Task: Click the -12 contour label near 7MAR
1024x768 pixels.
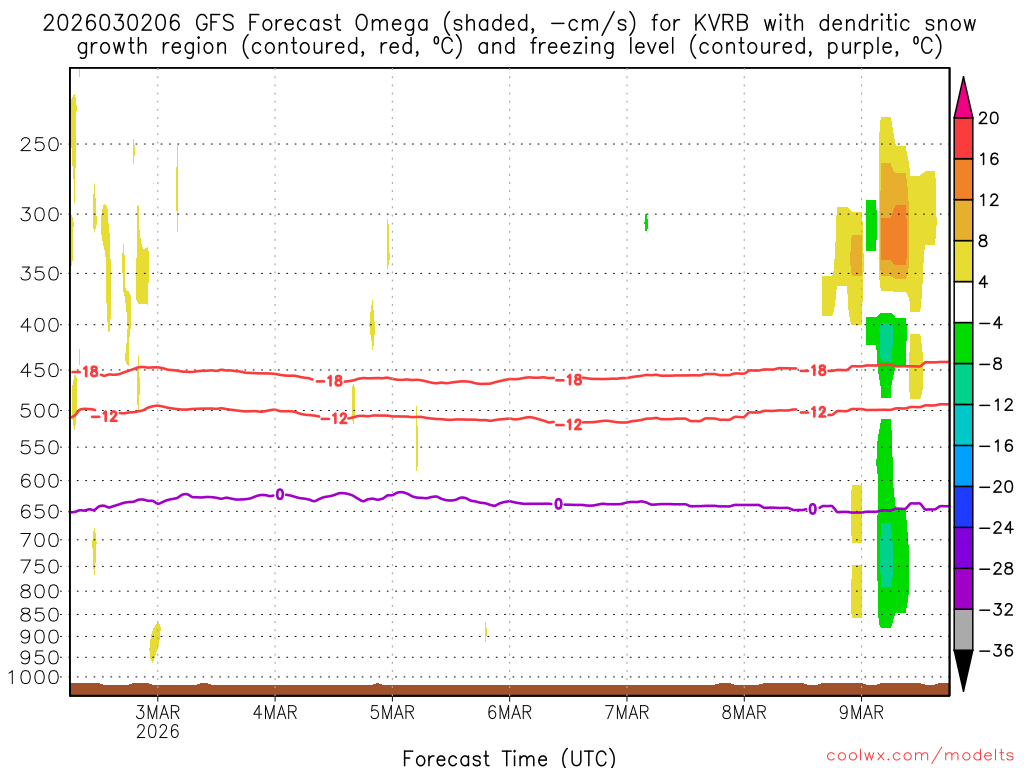Action: coord(569,425)
